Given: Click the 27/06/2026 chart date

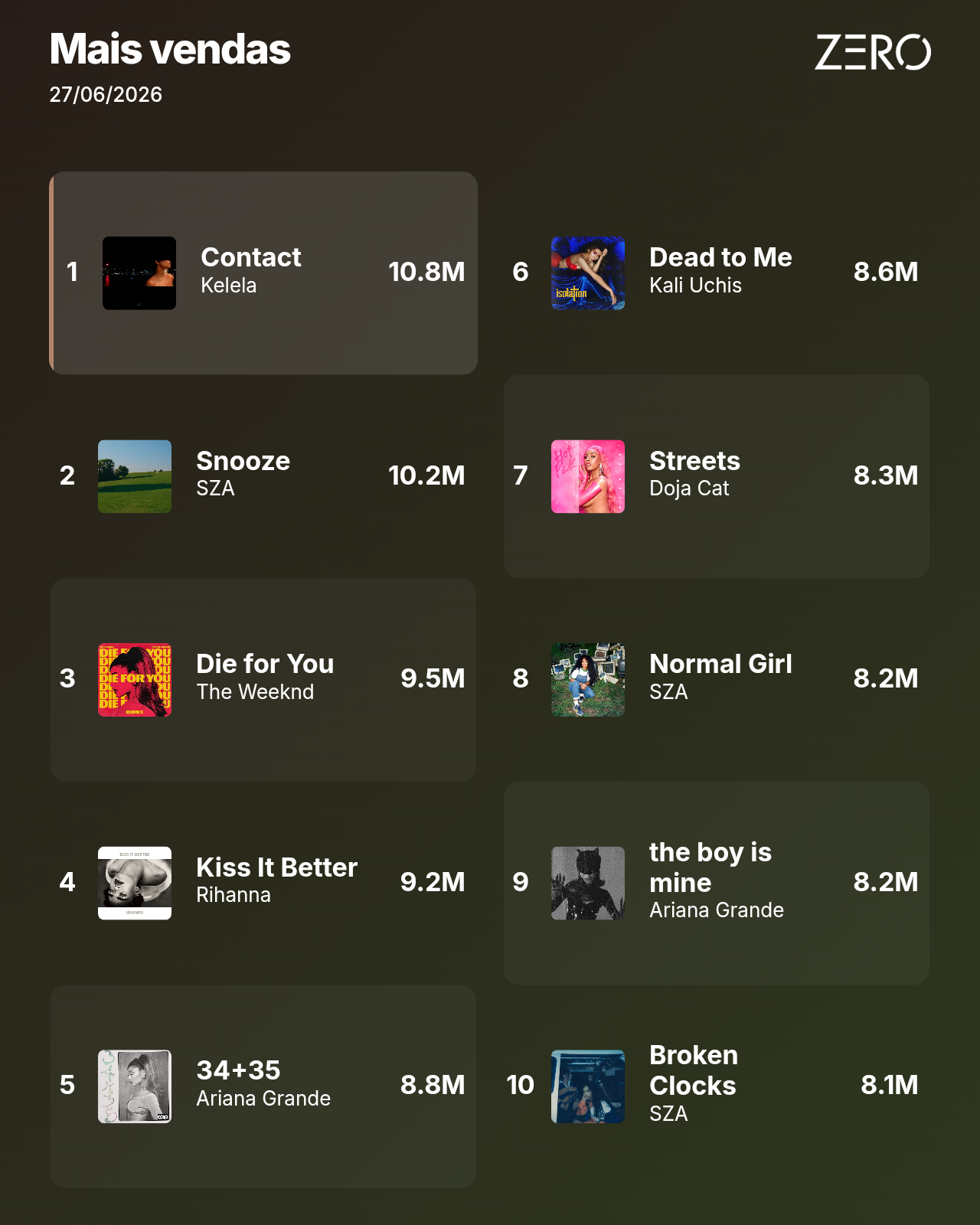Looking at the screenshot, I should tap(106, 95).
